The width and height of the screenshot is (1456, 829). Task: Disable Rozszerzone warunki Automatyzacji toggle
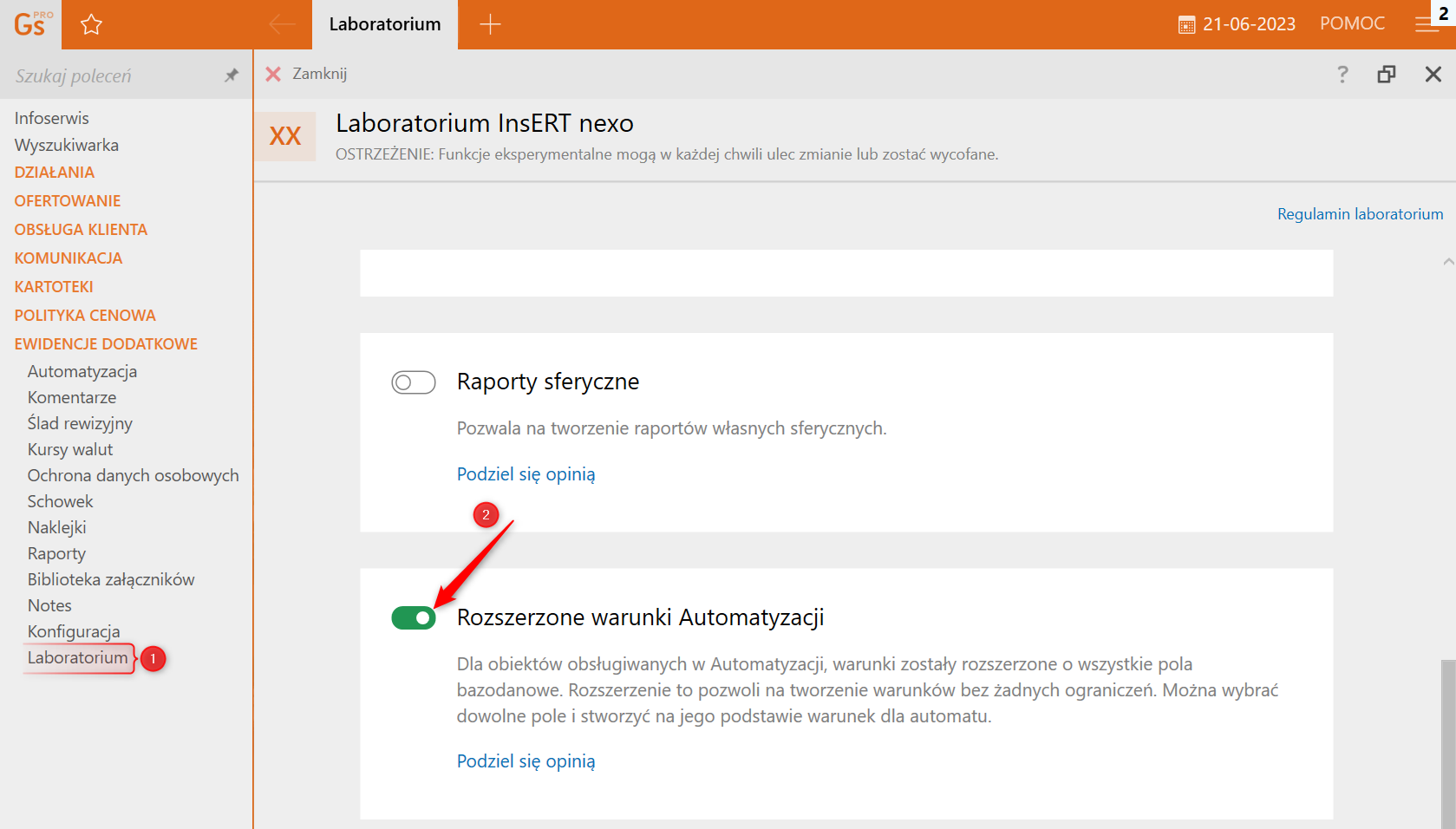414,618
